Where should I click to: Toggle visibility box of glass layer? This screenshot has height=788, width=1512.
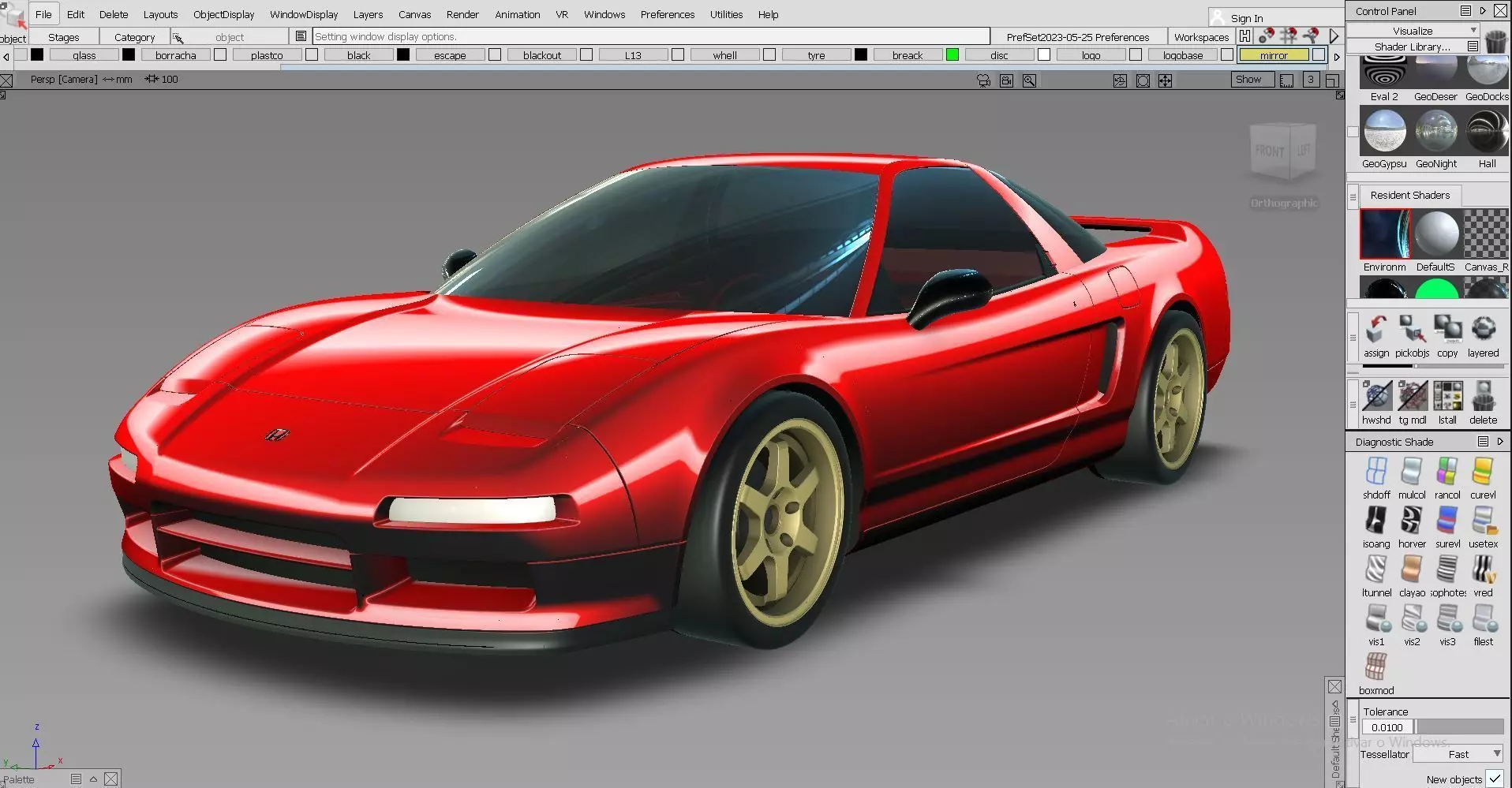pyautogui.click(x=37, y=55)
